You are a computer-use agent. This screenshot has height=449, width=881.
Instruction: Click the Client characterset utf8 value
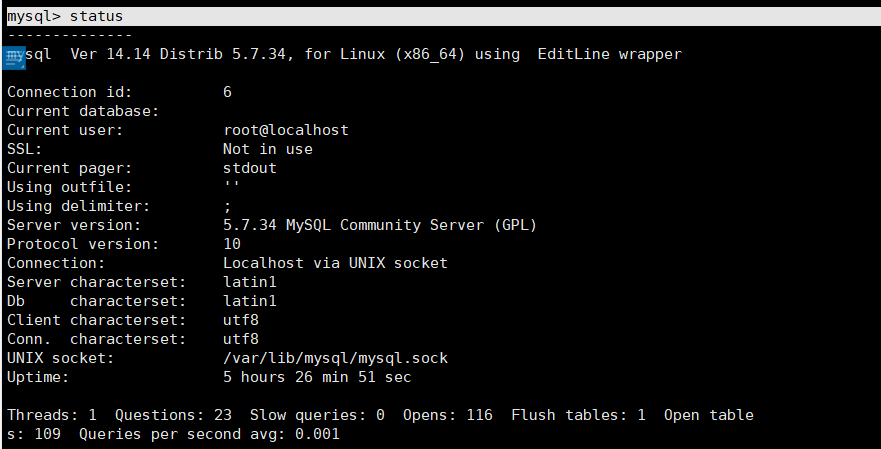[x=240, y=320]
